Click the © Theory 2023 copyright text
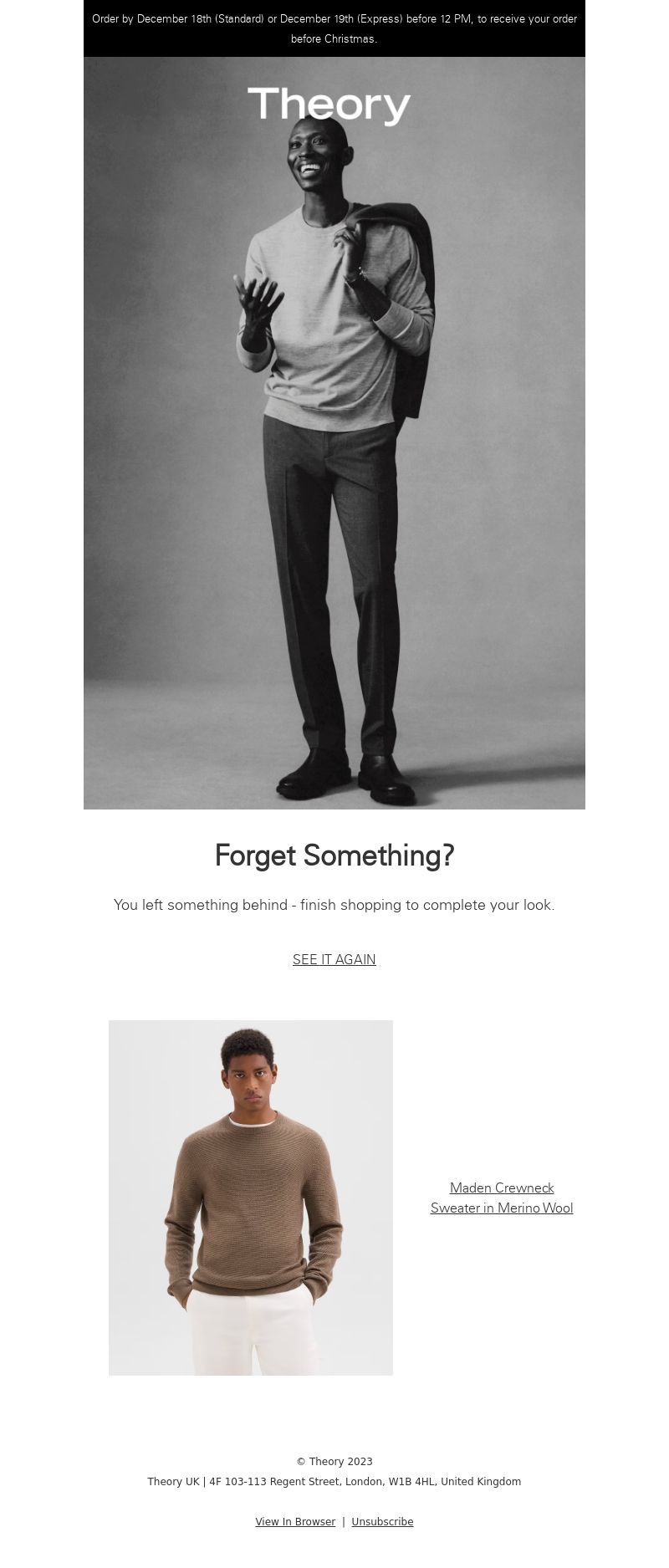The width and height of the screenshot is (669, 1568). click(334, 1462)
